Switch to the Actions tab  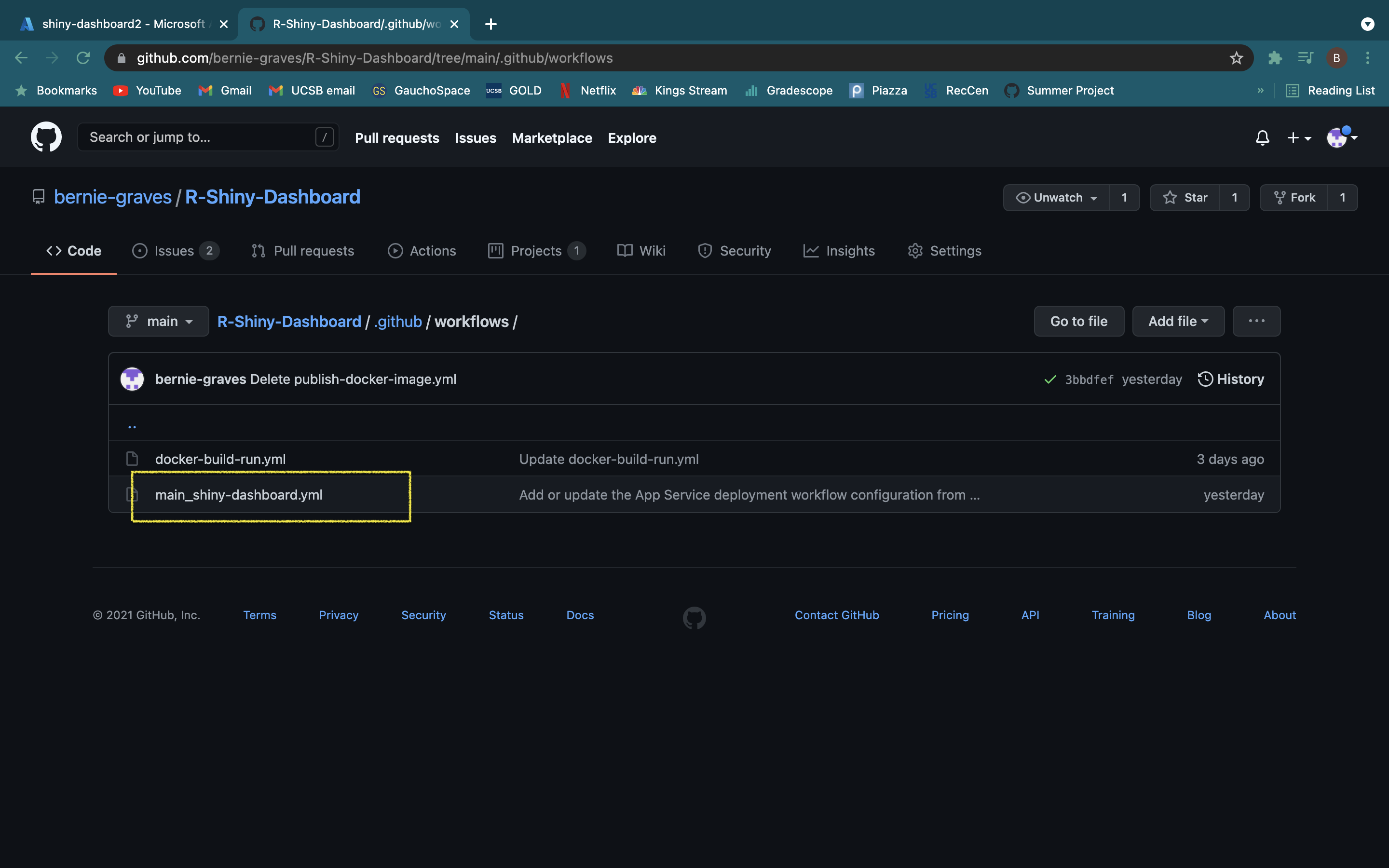pos(422,251)
